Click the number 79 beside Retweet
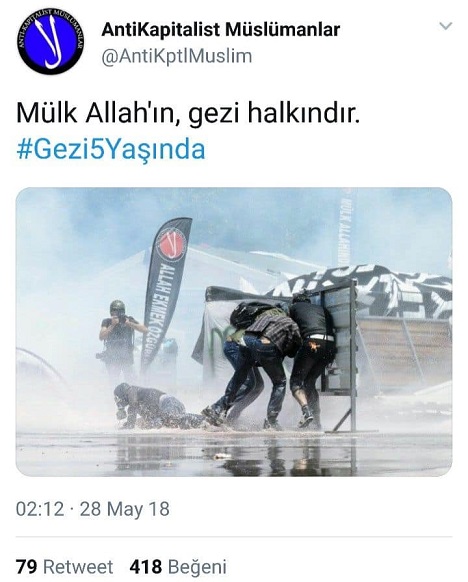The height and width of the screenshot is (582, 468). (x=26, y=567)
